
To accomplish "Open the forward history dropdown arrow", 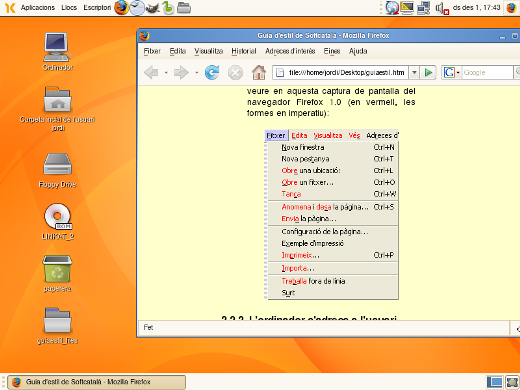I will 197,73.
